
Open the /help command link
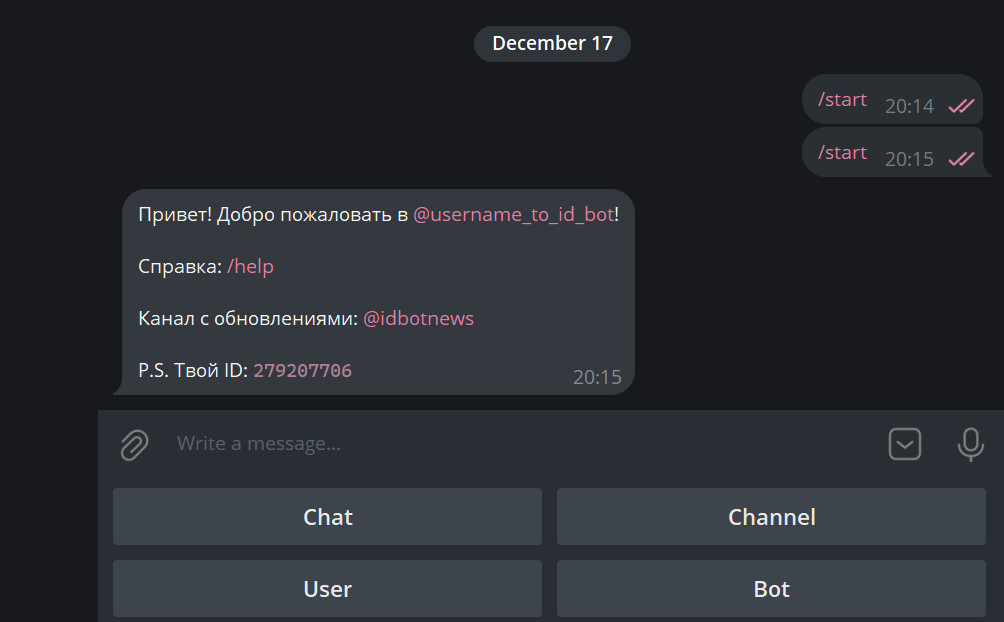click(250, 266)
